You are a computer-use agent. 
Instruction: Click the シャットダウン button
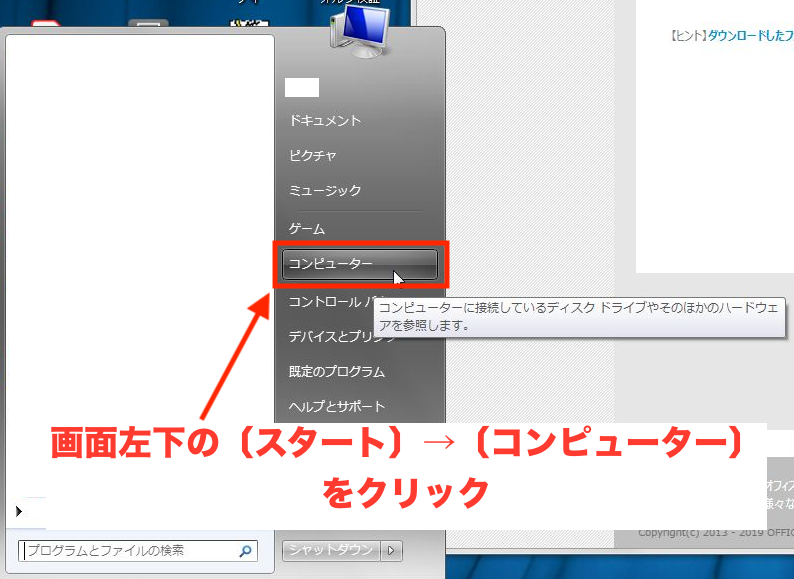[x=331, y=550]
